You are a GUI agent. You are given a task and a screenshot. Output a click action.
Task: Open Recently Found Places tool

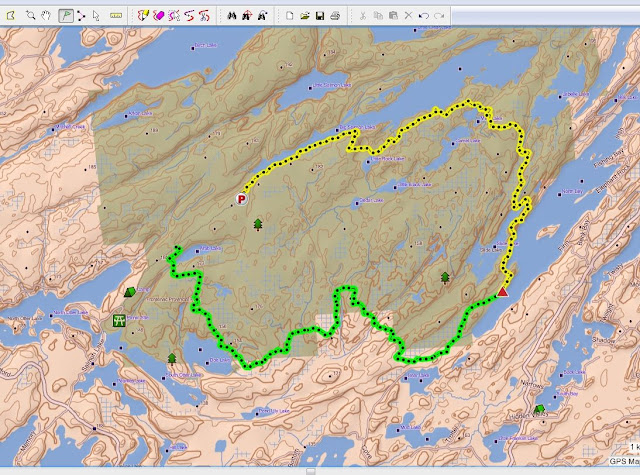pyautogui.click(x=262, y=16)
